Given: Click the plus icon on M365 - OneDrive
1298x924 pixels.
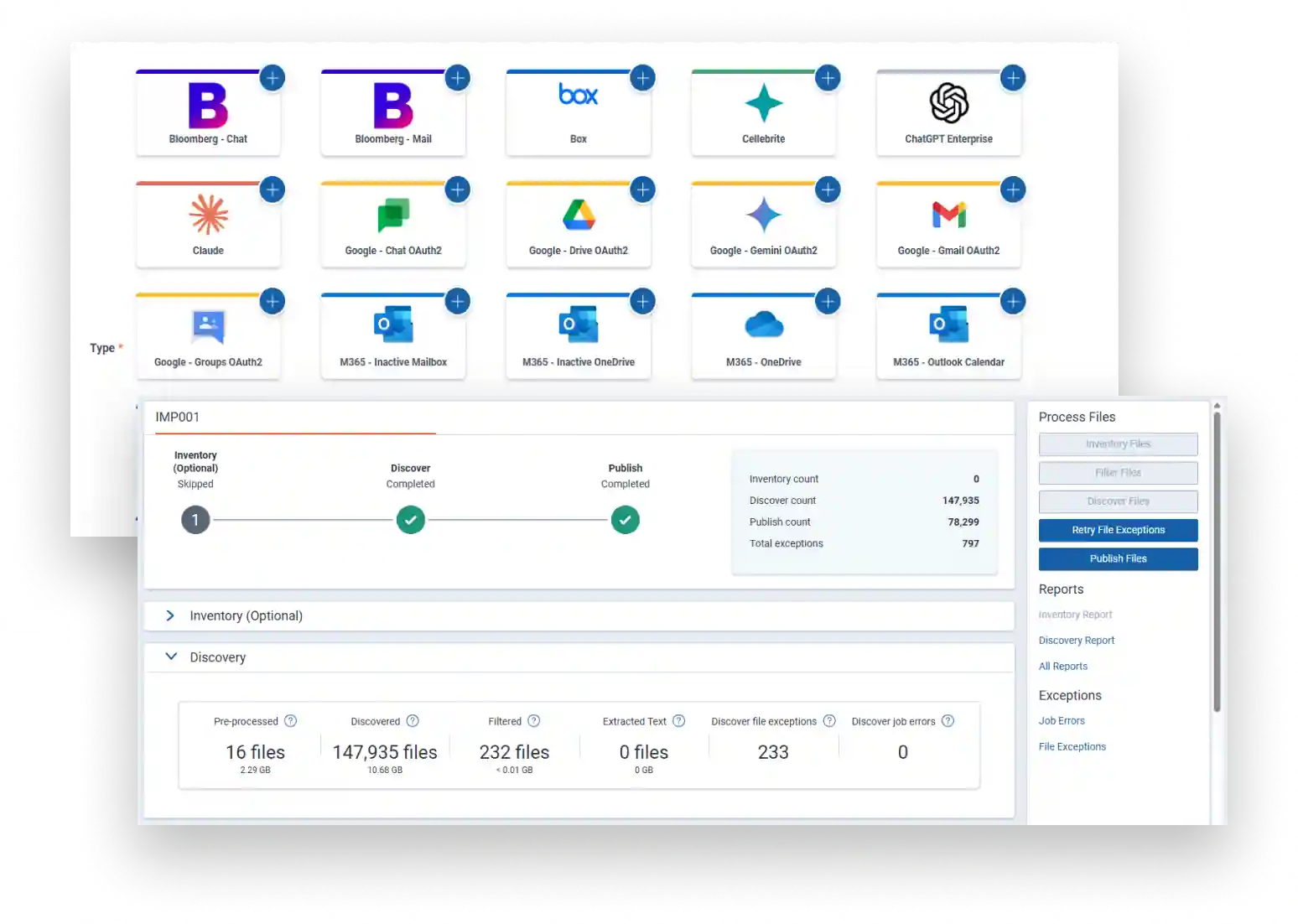Looking at the screenshot, I should (x=828, y=301).
